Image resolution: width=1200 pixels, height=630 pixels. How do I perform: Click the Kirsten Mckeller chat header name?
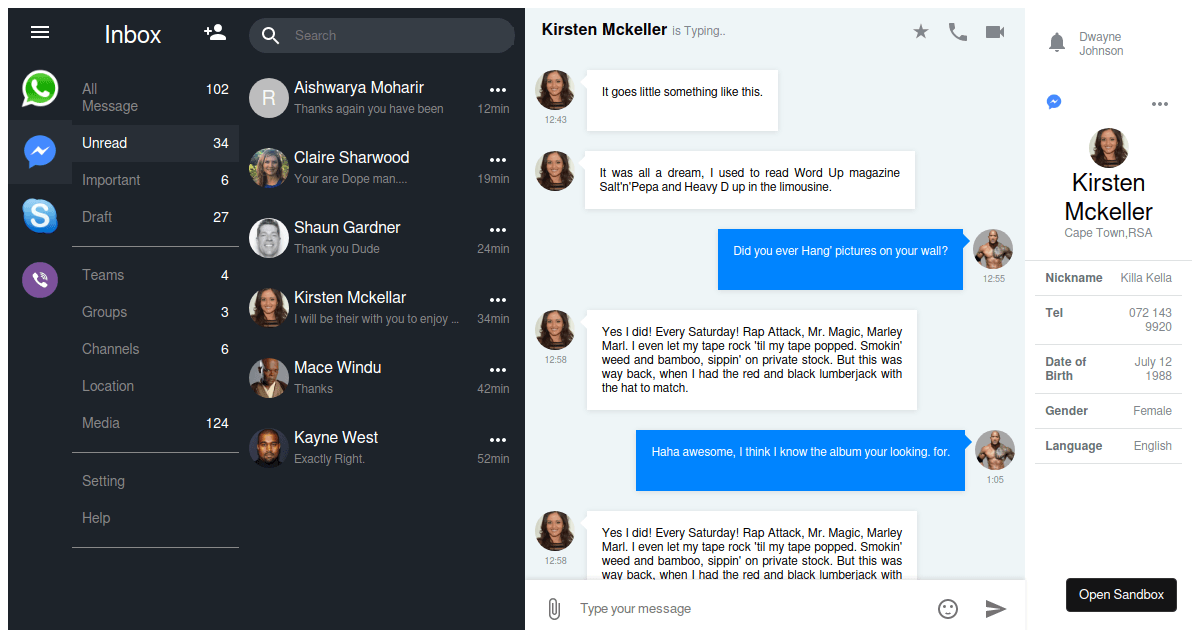click(604, 29)
